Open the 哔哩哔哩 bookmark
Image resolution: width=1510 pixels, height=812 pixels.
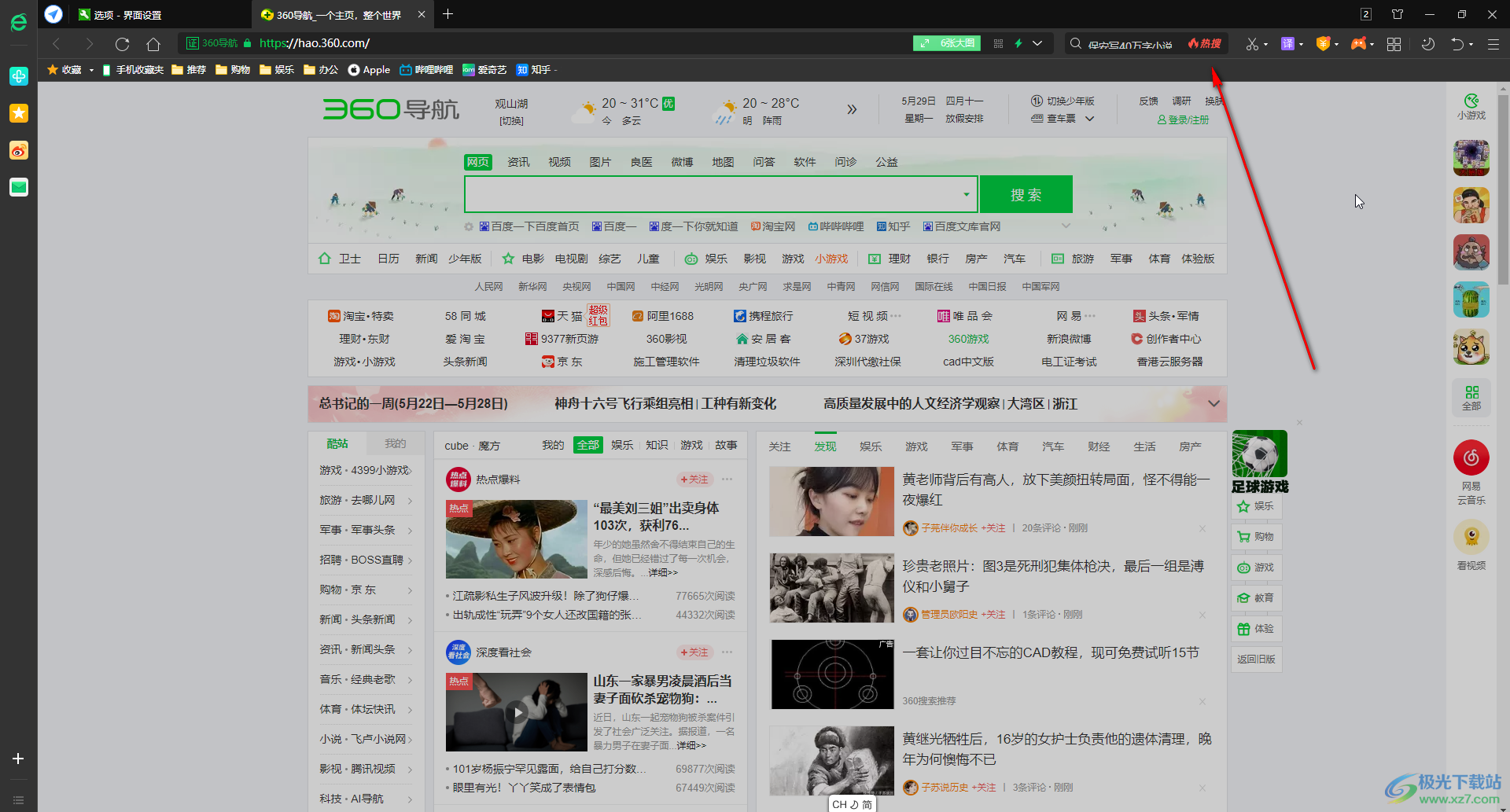coord(426,70)
